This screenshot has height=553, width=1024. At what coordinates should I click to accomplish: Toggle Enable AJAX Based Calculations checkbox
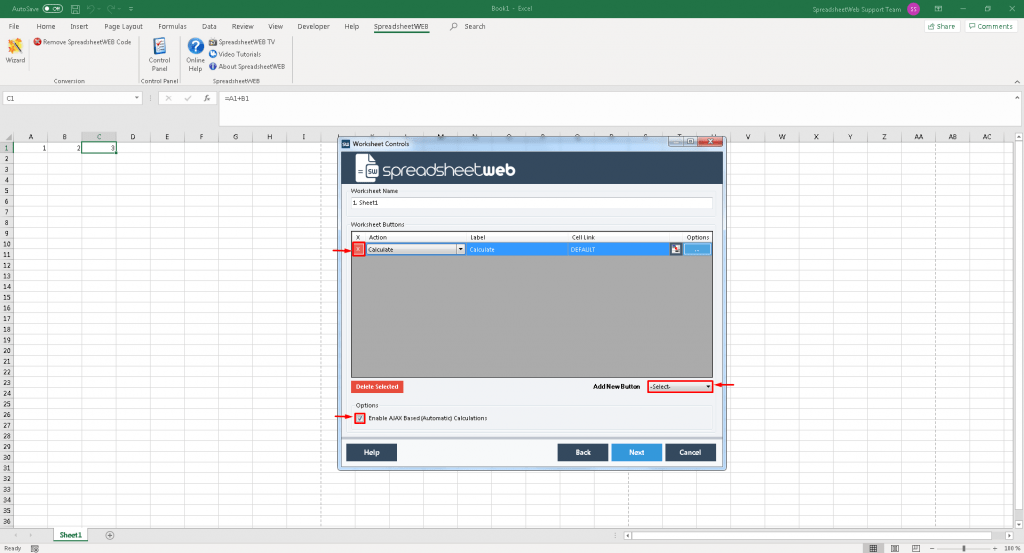point(360,419)
